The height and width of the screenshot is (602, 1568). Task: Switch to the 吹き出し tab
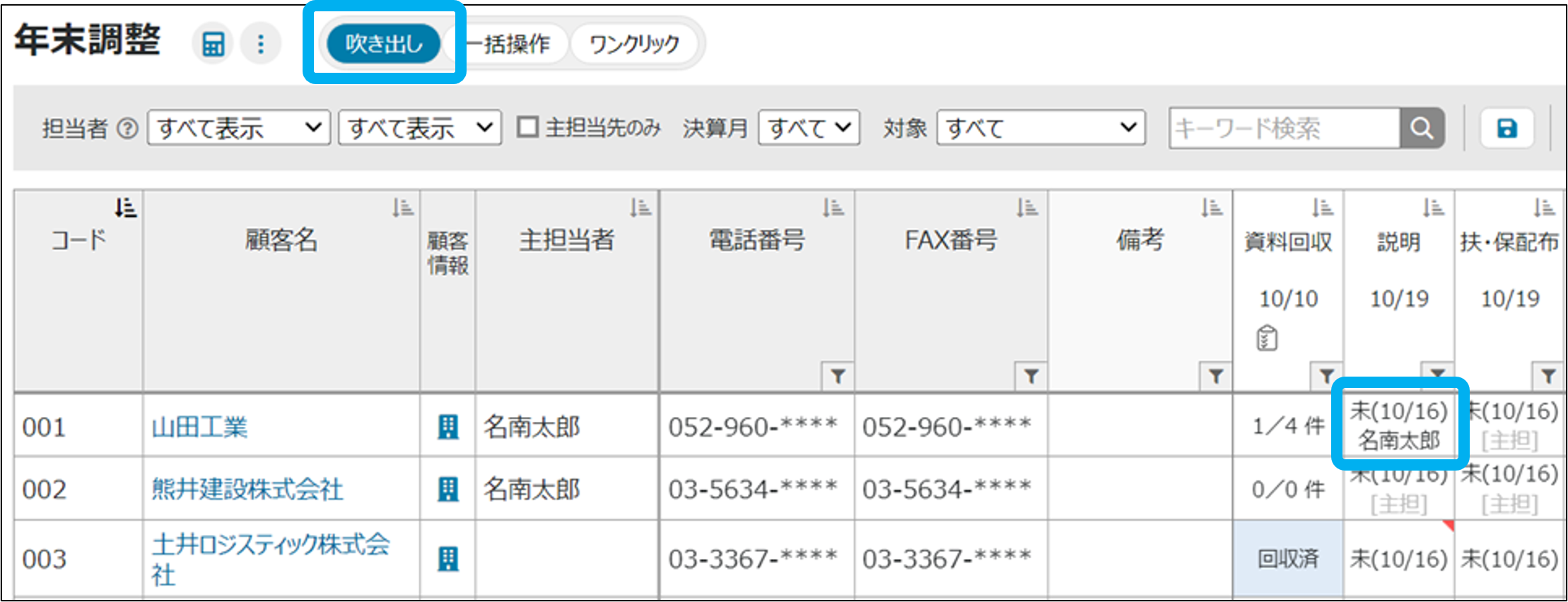click(x=383, y=44)
